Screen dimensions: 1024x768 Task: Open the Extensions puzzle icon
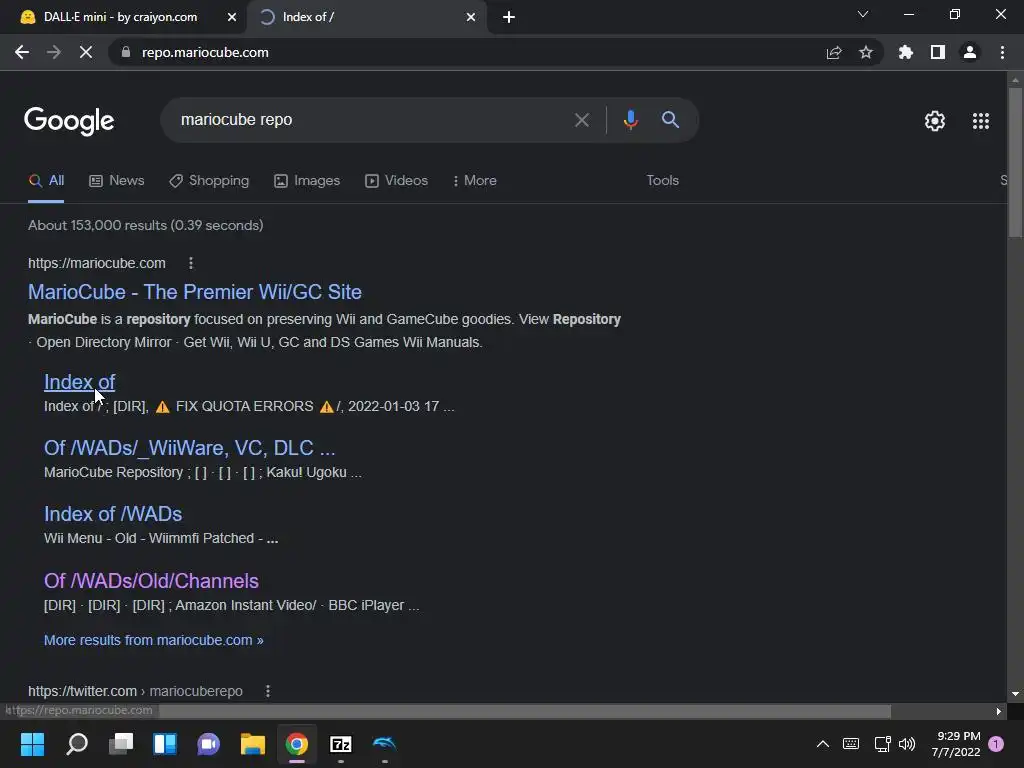[906, 52]
